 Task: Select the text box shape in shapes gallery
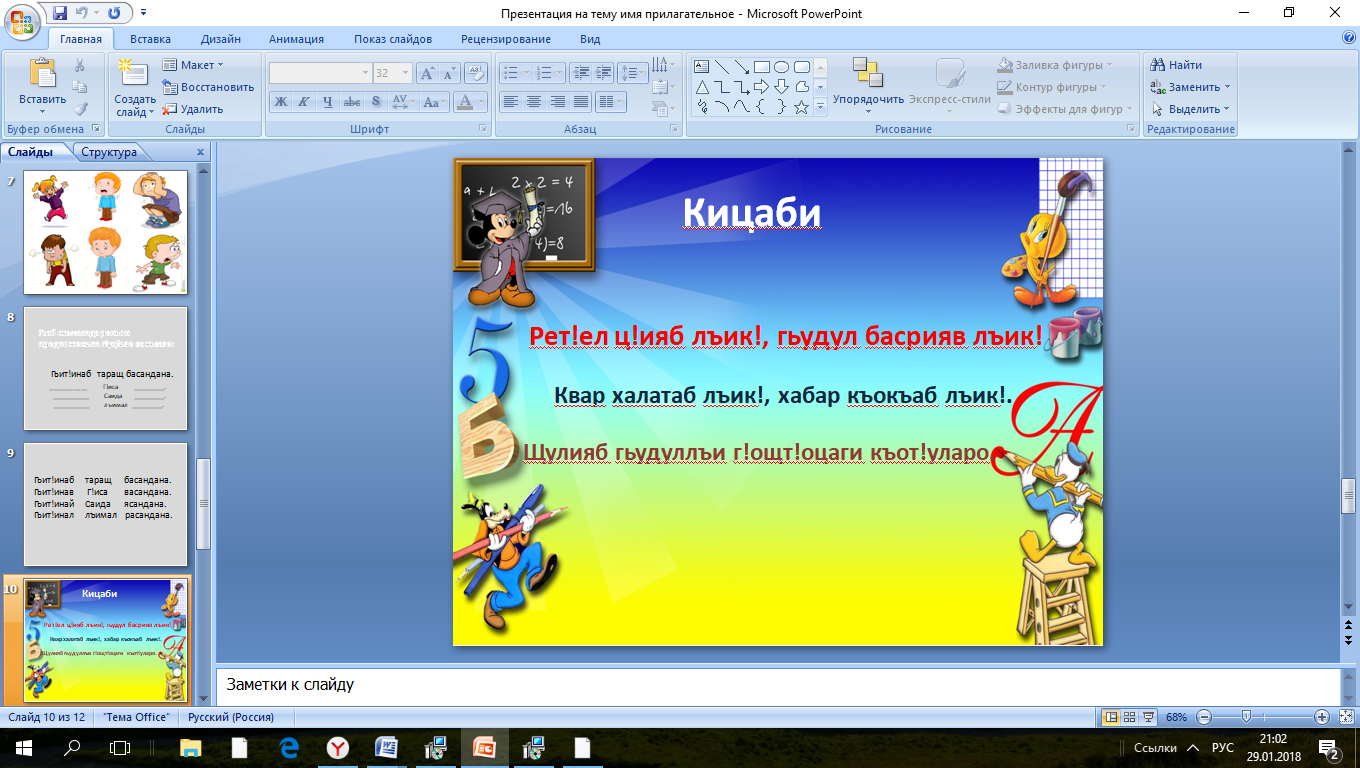(702, 66)
